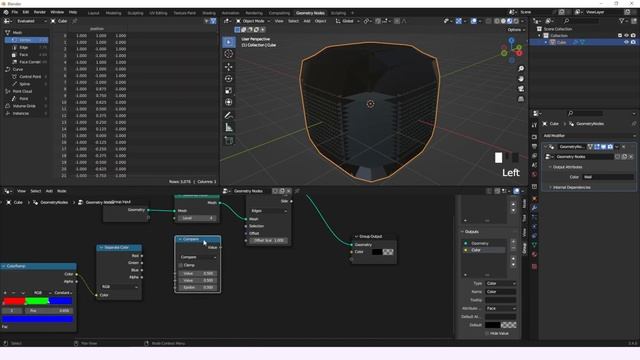Select the Add Cube tool in viewport

point(229,141)
